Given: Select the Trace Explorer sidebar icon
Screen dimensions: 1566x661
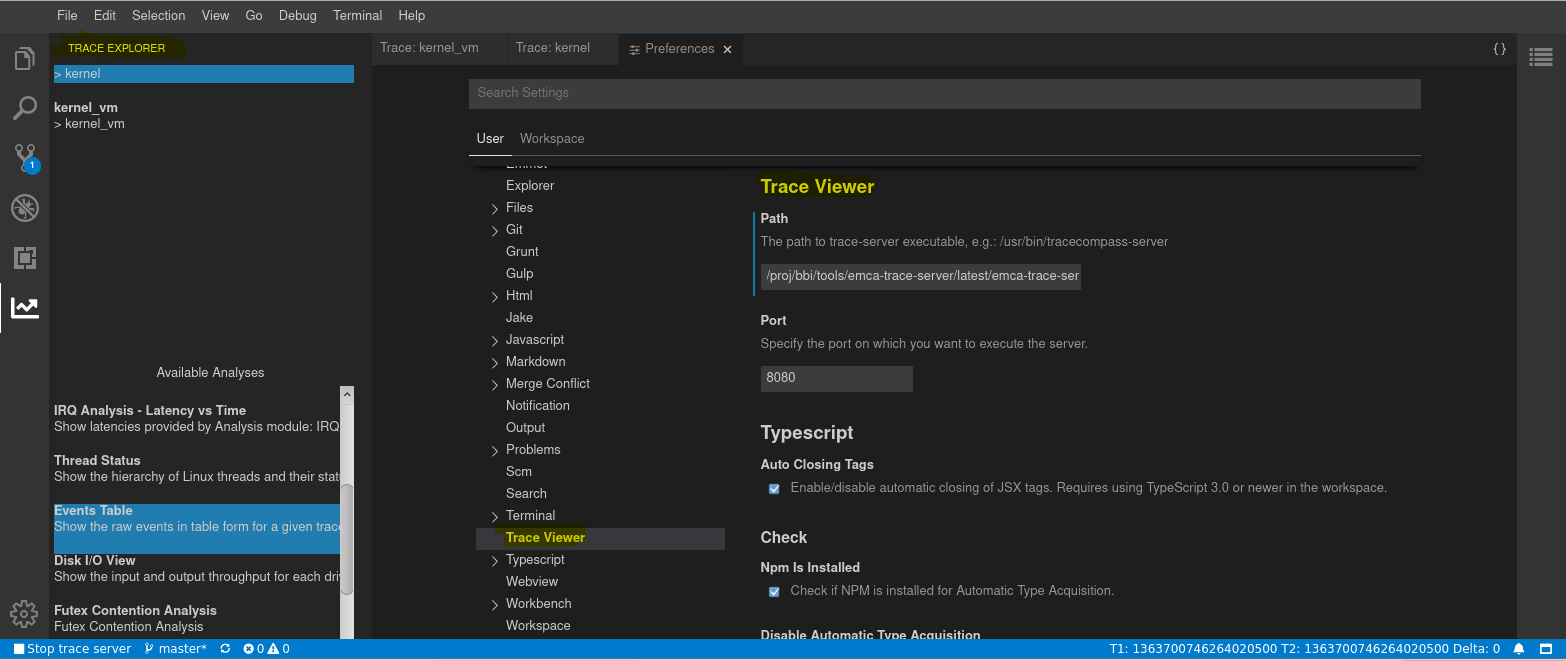Looking at the screenshot, I should 23,308.
